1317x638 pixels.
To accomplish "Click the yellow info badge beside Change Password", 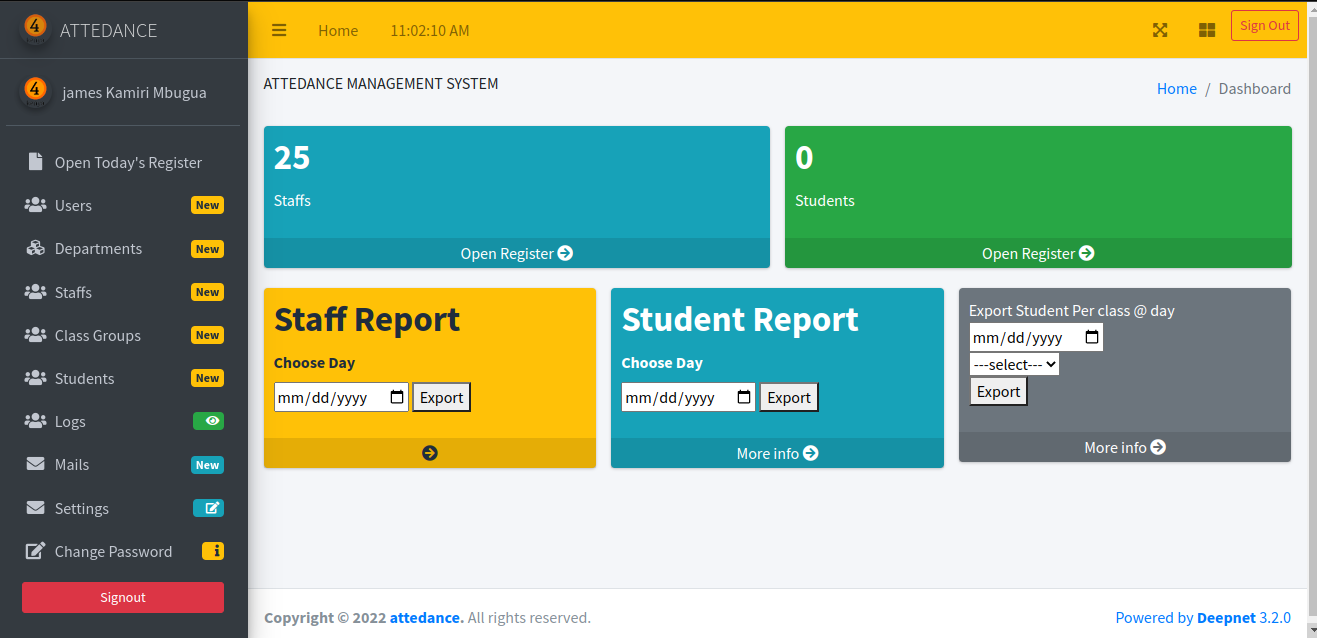I will click(213, 551).
